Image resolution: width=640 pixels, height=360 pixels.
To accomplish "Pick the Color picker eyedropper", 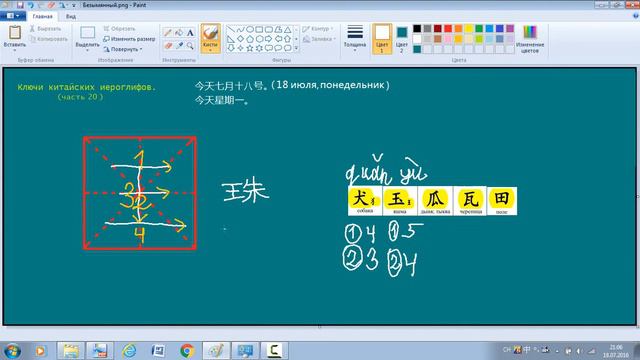I will pos(179,46).
